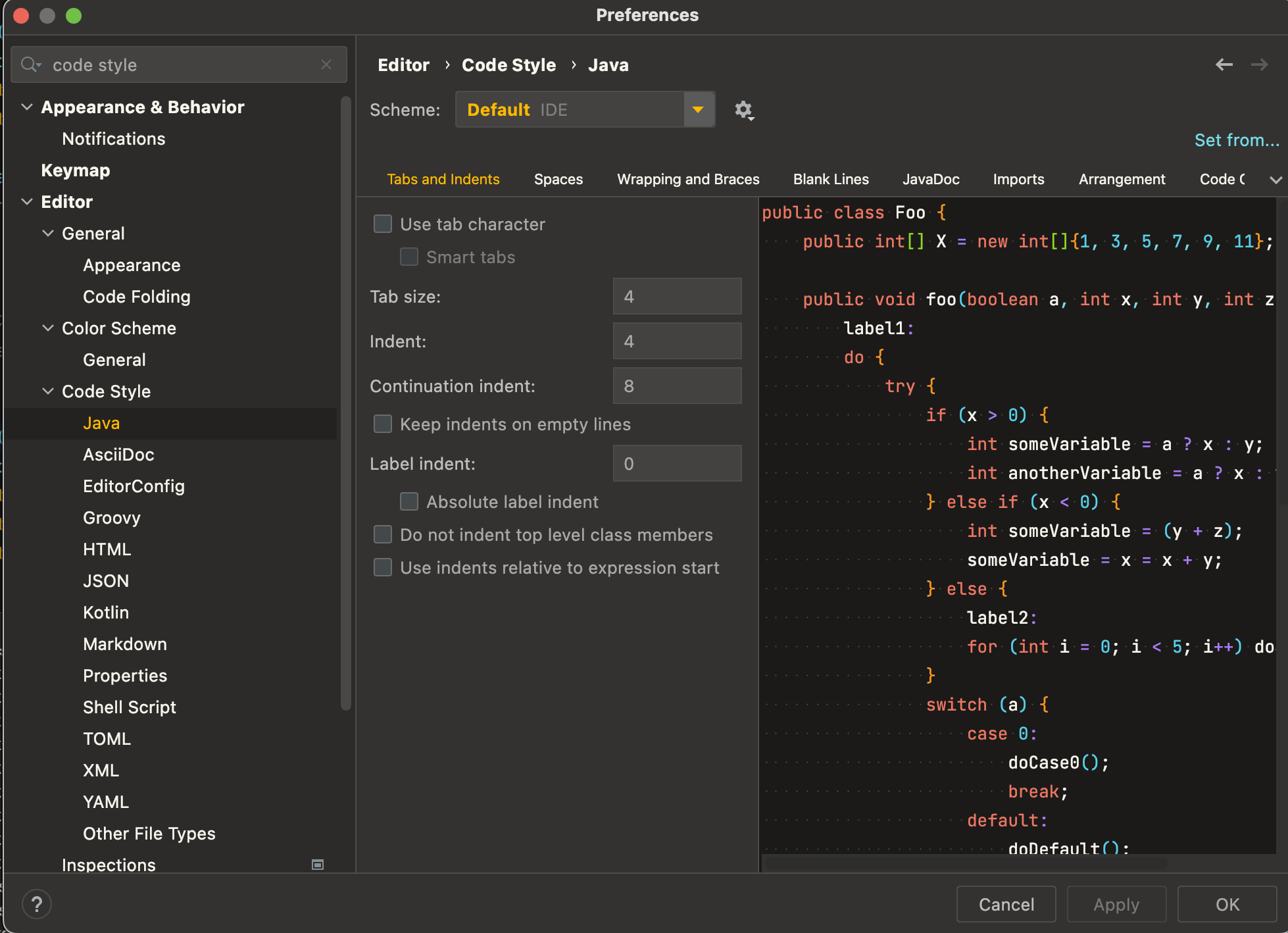Open the Scheme dropdown

698,110
